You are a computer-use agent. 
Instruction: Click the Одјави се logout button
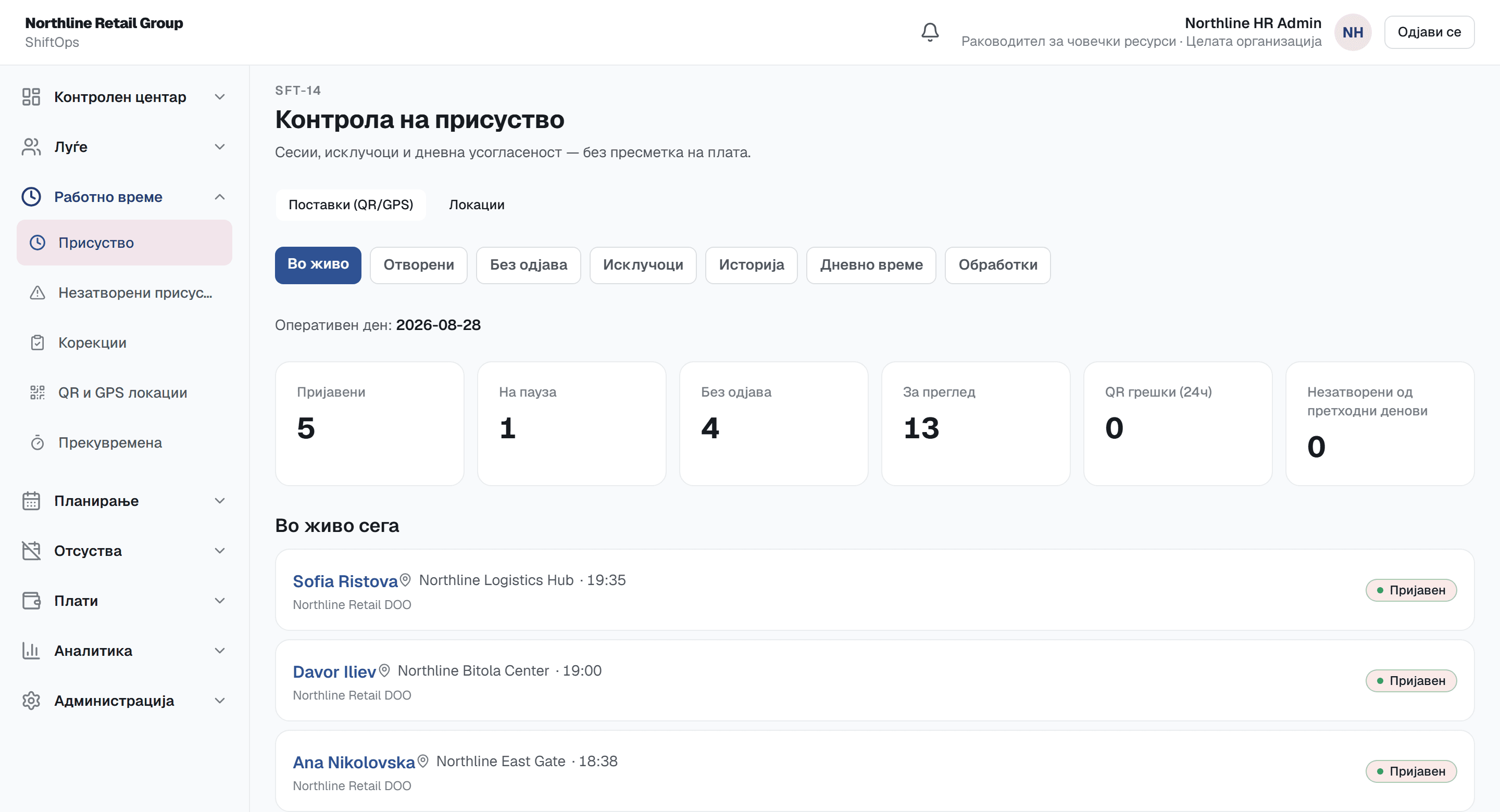click(x=1429, y=32)
